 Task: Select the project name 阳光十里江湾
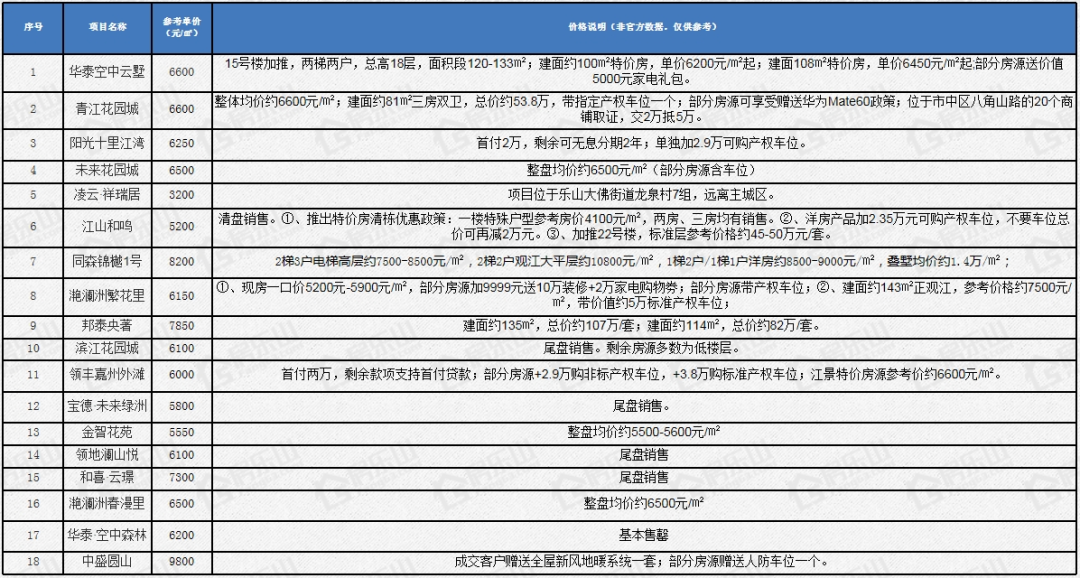(x=108, y=145)
